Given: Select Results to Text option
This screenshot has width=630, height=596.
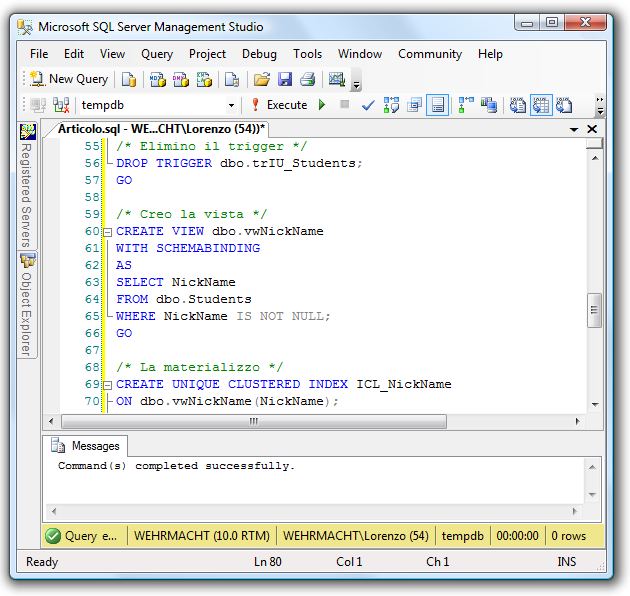Looking at the screenshot, I should click(x=518, y=105).
